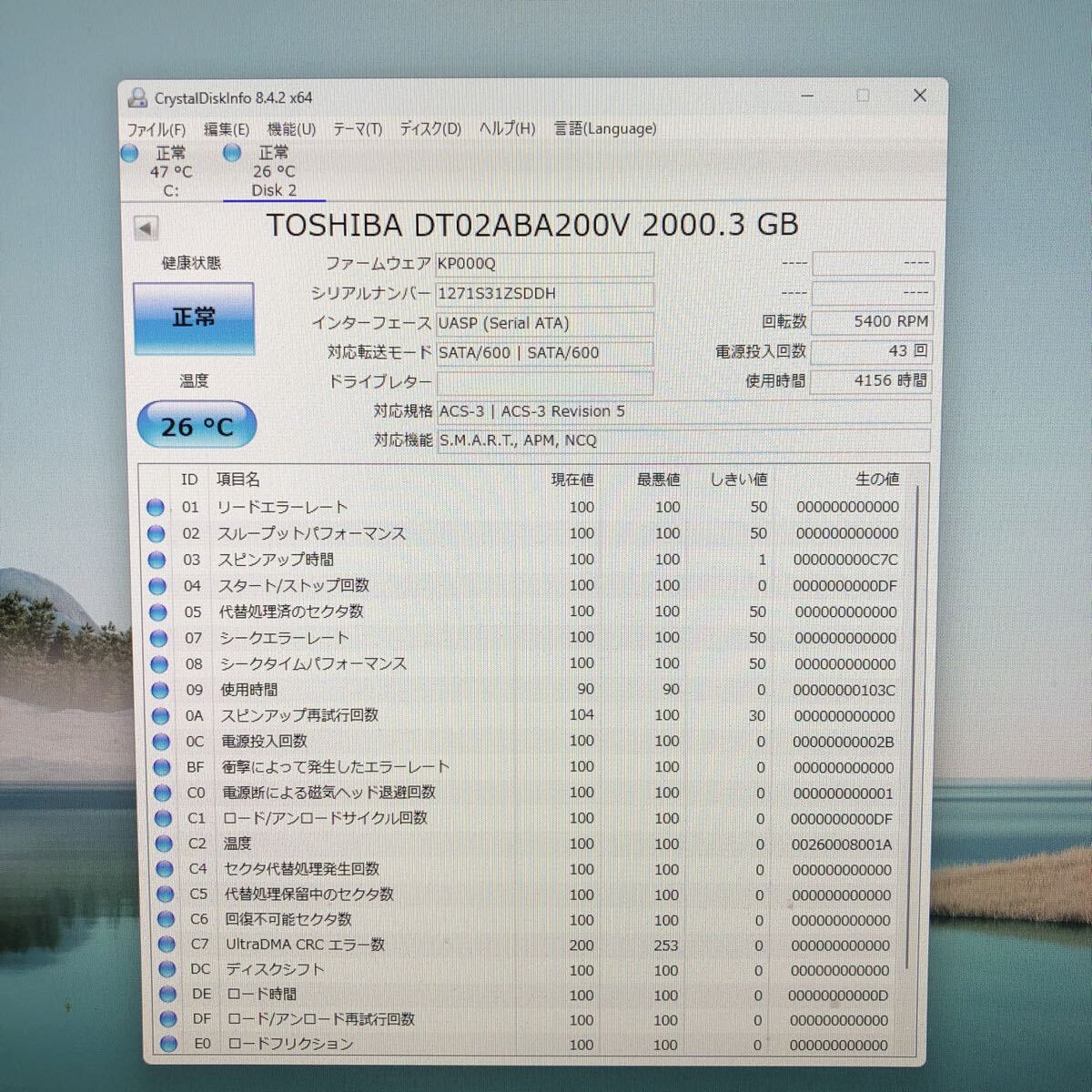Minimize the CrystalDiskInfo window
Screen dimensions: 1092x1092
(808, 96)
